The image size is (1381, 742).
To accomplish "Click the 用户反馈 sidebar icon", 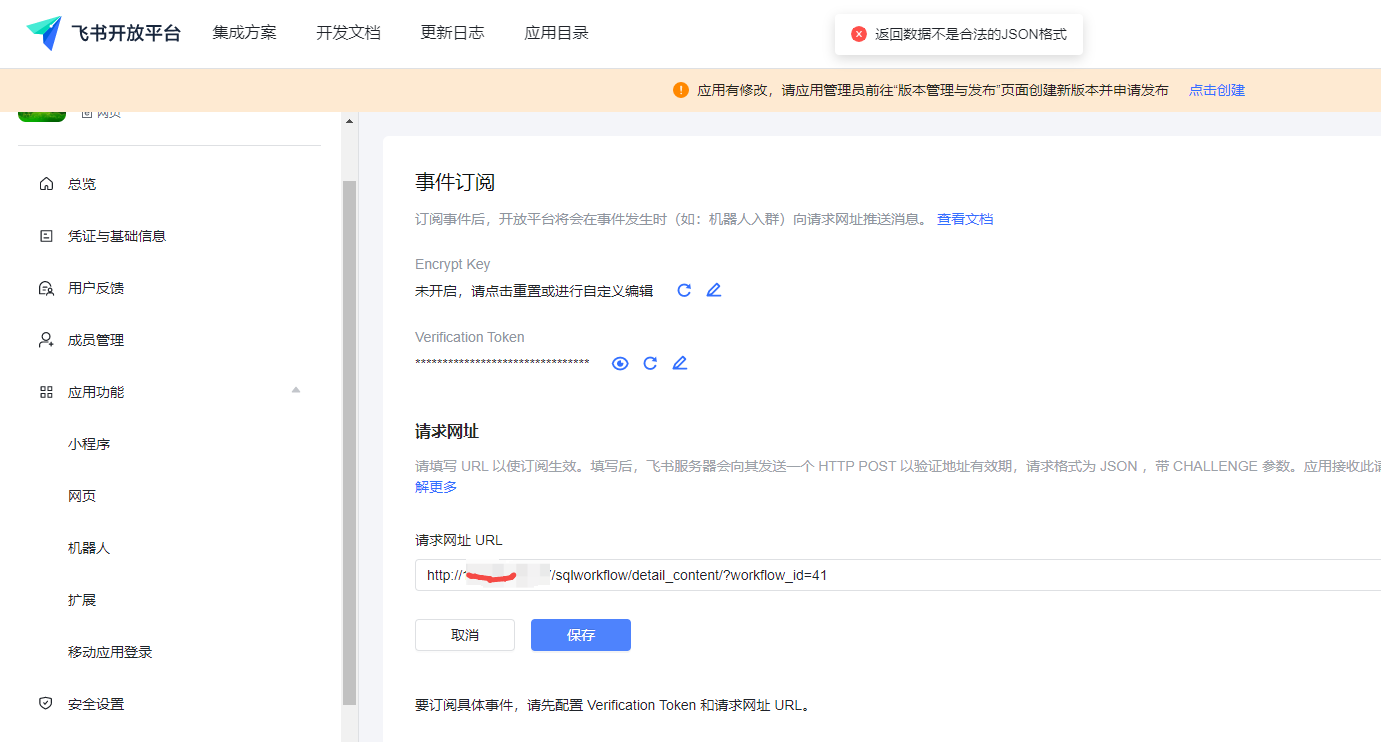I will 45,288.
